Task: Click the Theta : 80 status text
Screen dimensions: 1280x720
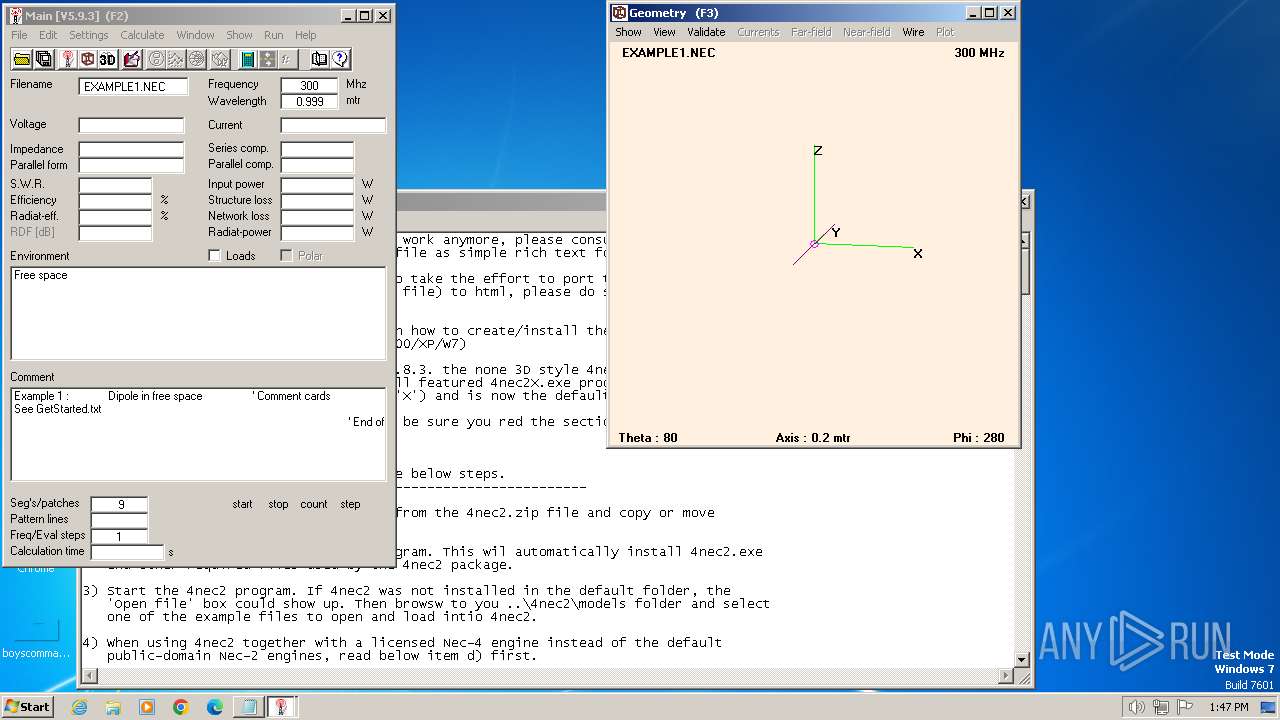Action: point(648,437)
